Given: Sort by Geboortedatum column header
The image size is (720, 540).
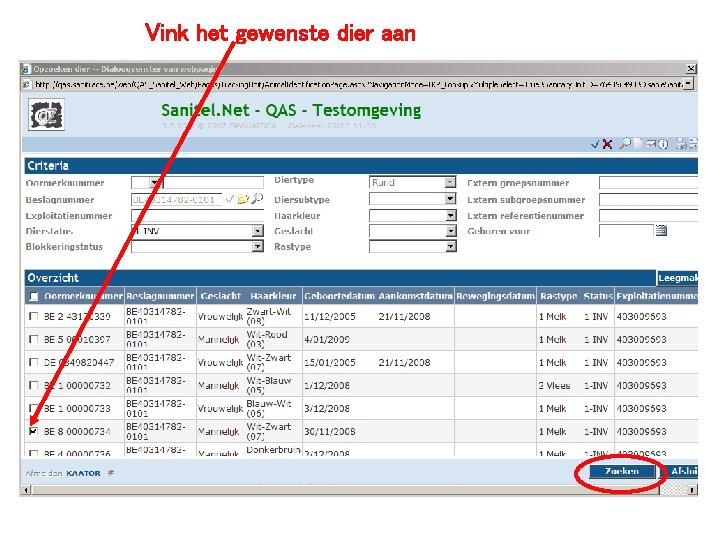Looking at the screenshot, I should point(340,296).
